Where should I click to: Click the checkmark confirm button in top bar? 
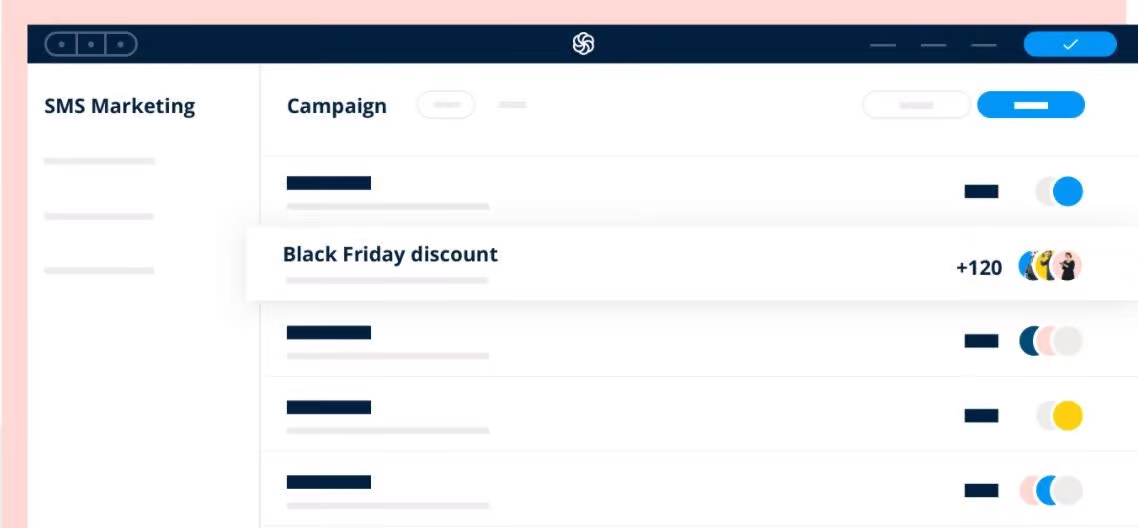(1069, 44)
